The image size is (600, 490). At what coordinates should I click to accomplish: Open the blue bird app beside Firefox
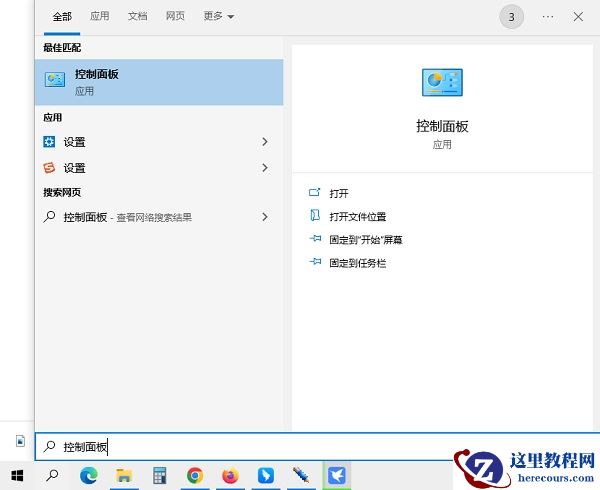(x=266, y=475)
